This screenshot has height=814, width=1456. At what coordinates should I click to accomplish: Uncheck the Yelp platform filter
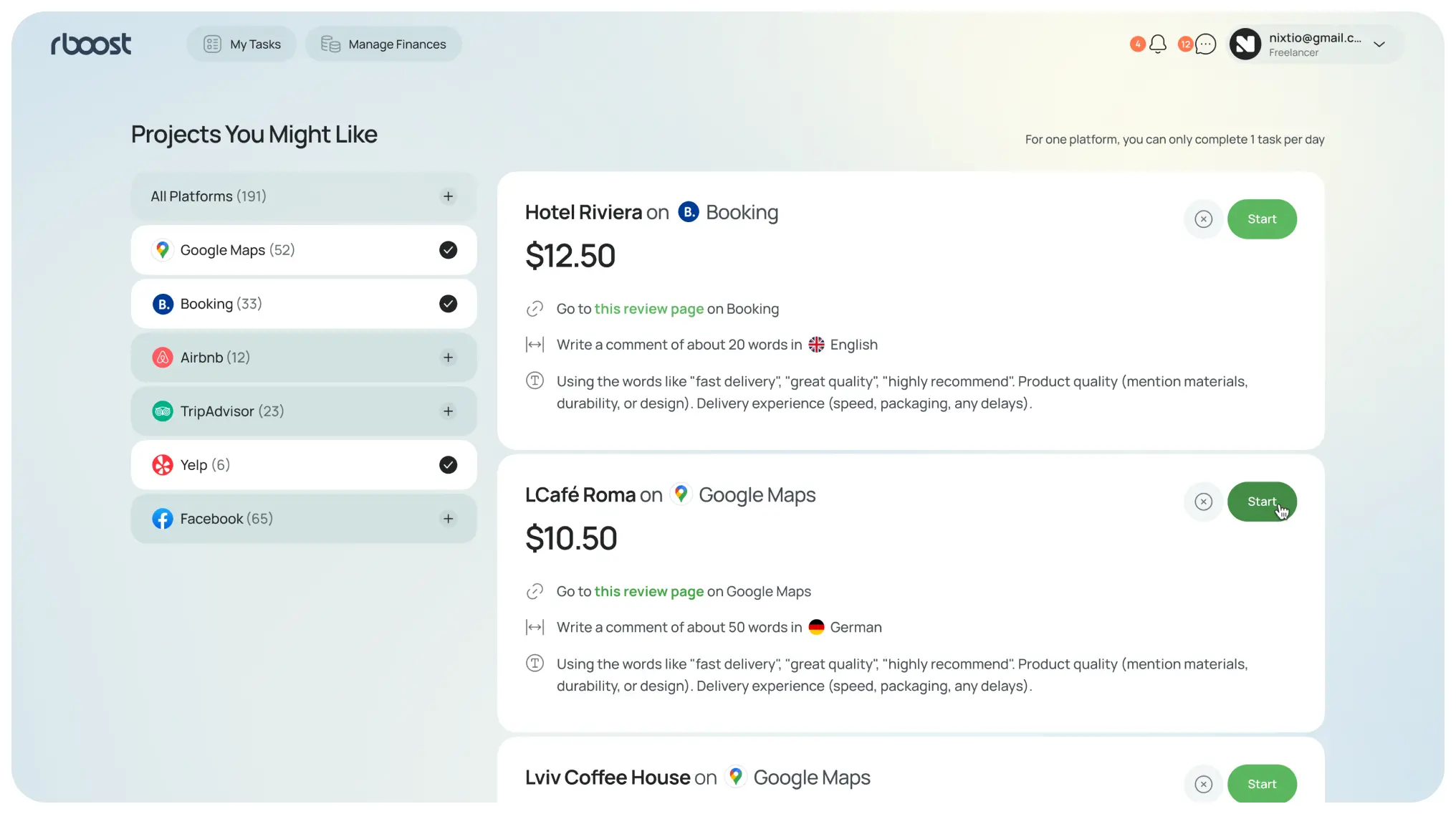click(x=448, y=465)
